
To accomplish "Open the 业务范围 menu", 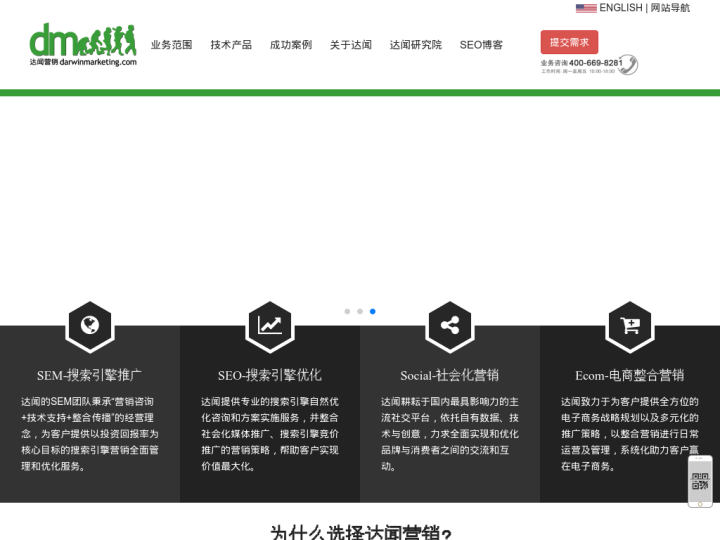I will click(x=171, y=45).
